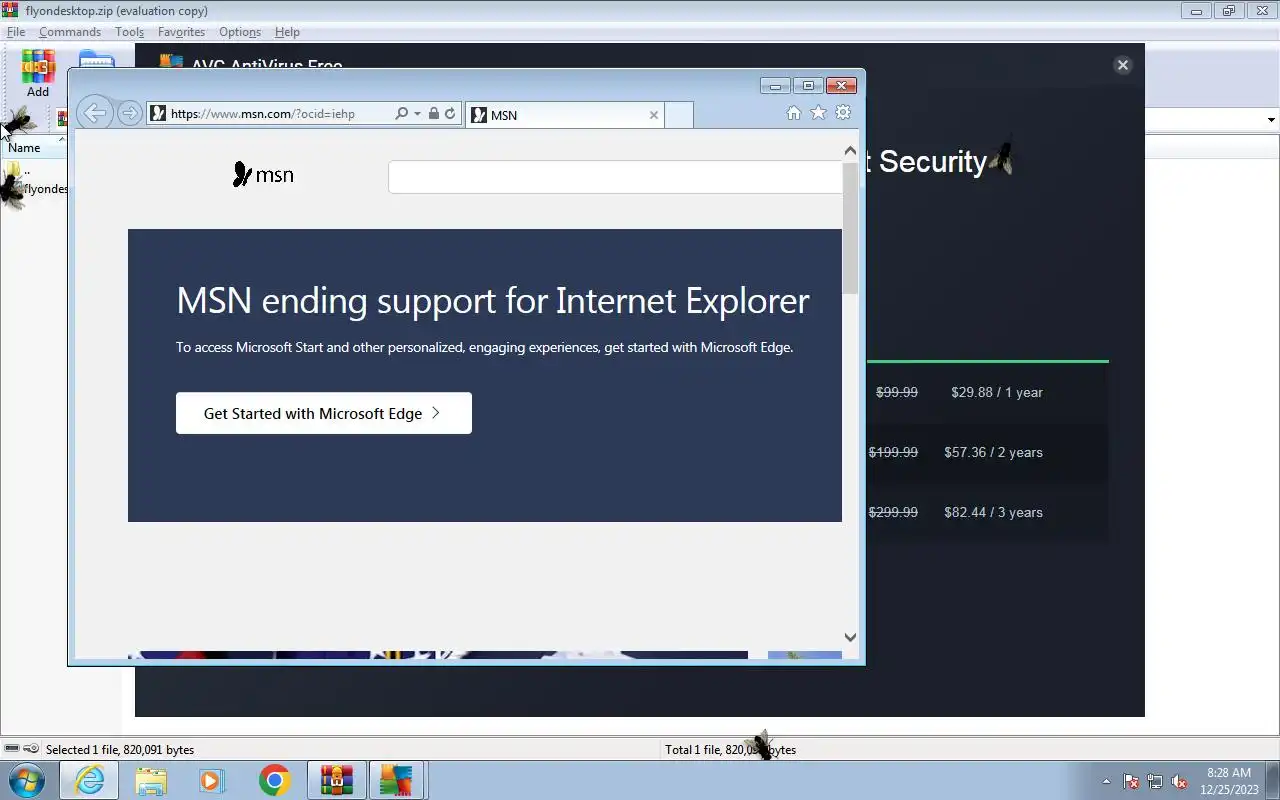
Task: Click the IE scrollbar down arrow
Action: pos(850,637)
